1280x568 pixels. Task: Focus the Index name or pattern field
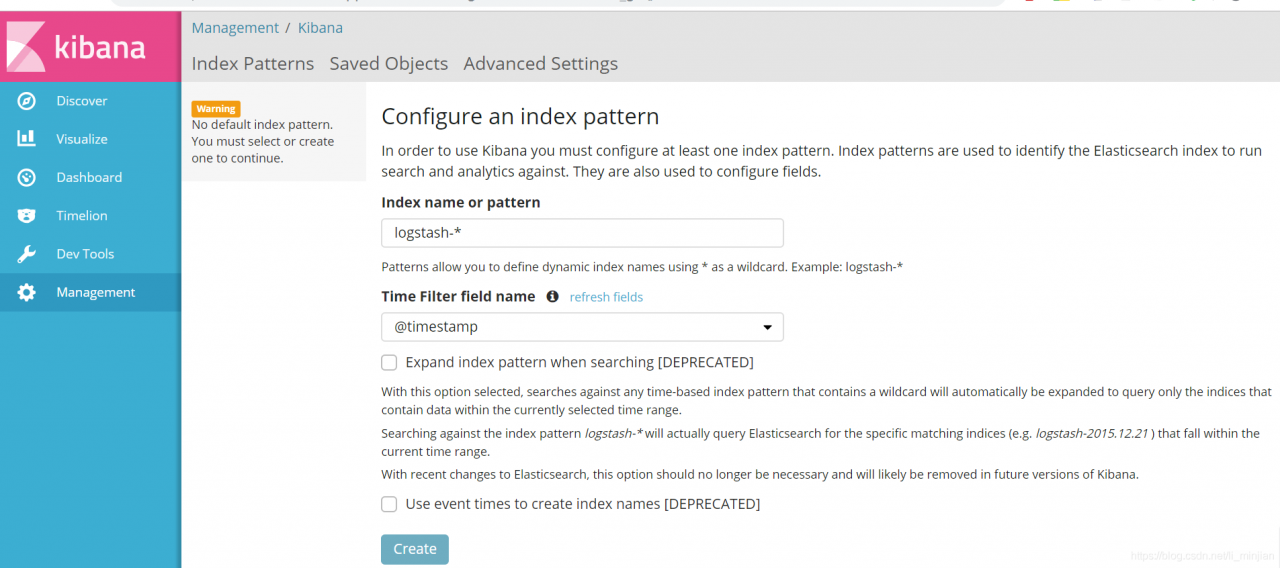582,233
